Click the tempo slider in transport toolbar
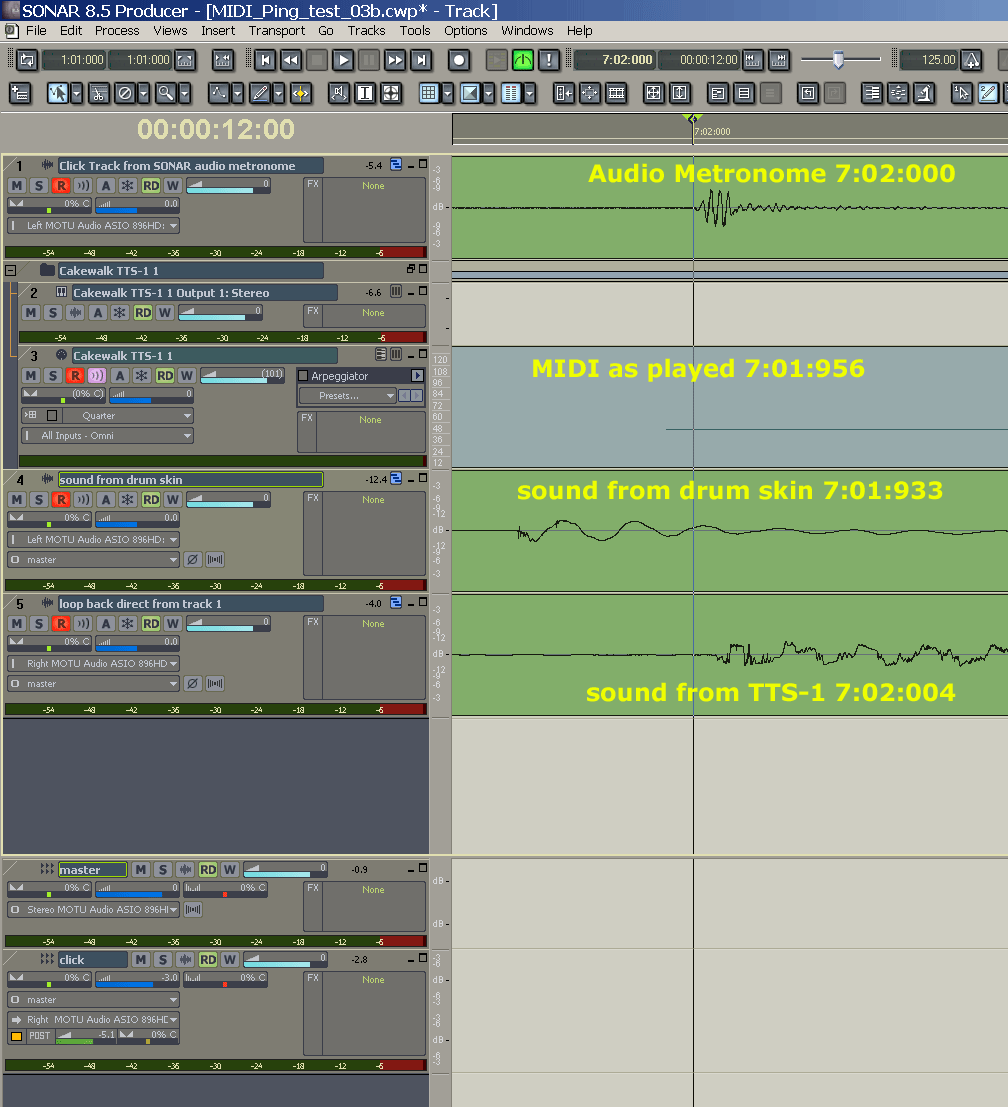 click(x=838, y=60)
